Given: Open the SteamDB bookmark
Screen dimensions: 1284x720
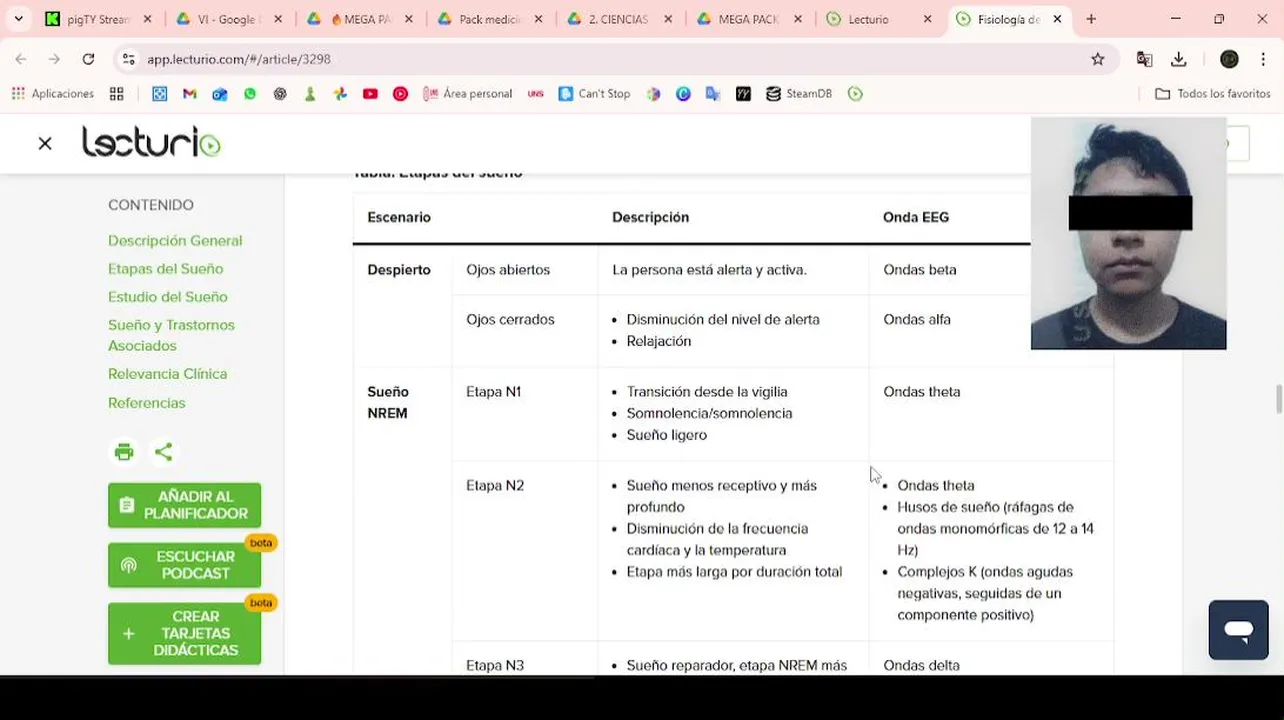Looking at the screenshot, I should 798,93.
